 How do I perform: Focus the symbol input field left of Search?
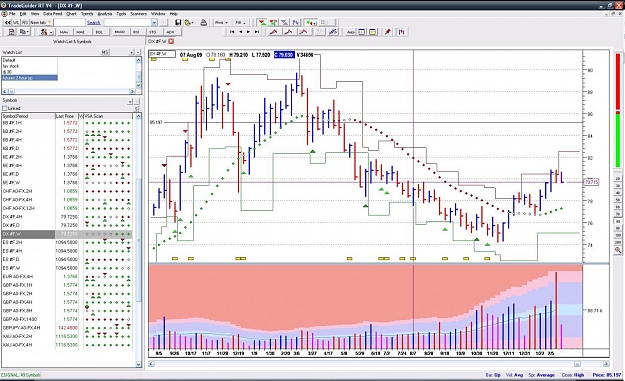[69, 23]
